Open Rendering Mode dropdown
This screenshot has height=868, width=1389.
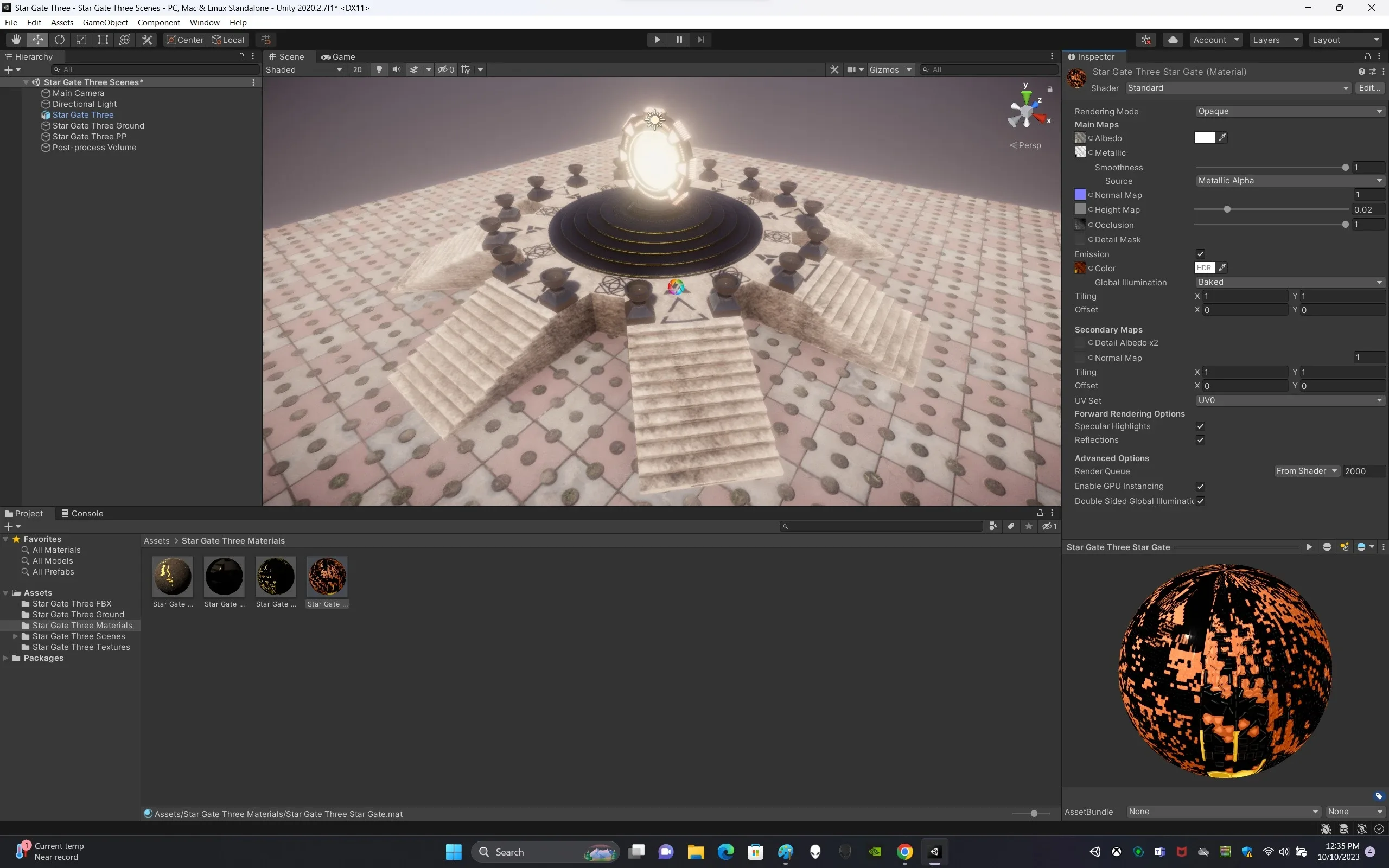1290,111
